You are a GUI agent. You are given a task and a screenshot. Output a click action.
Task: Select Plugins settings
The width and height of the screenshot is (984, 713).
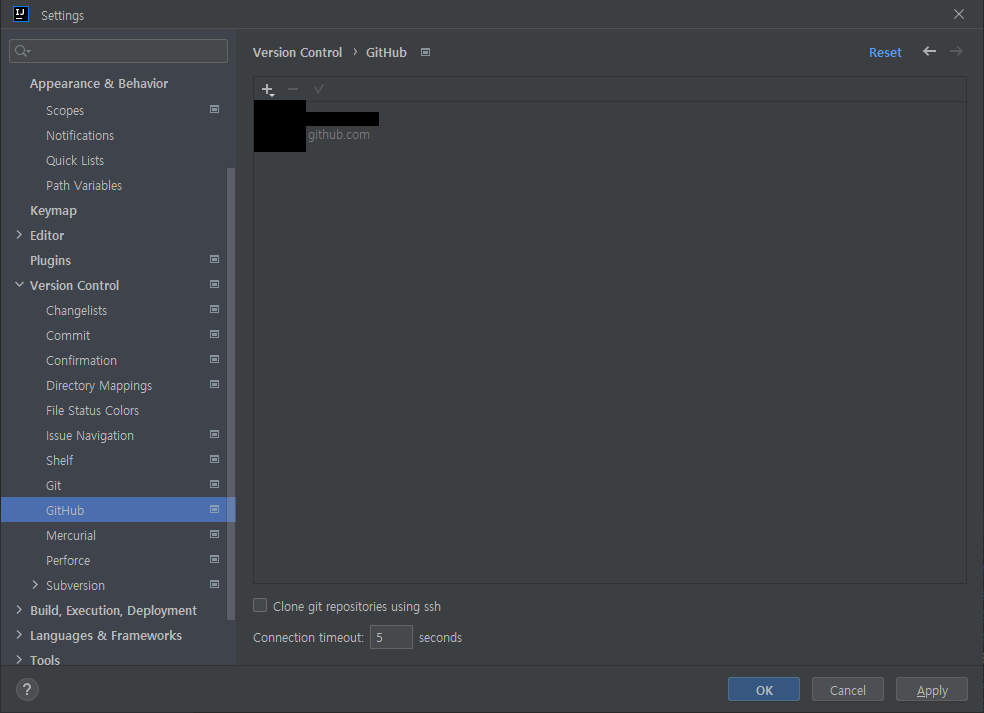(50, 260)
